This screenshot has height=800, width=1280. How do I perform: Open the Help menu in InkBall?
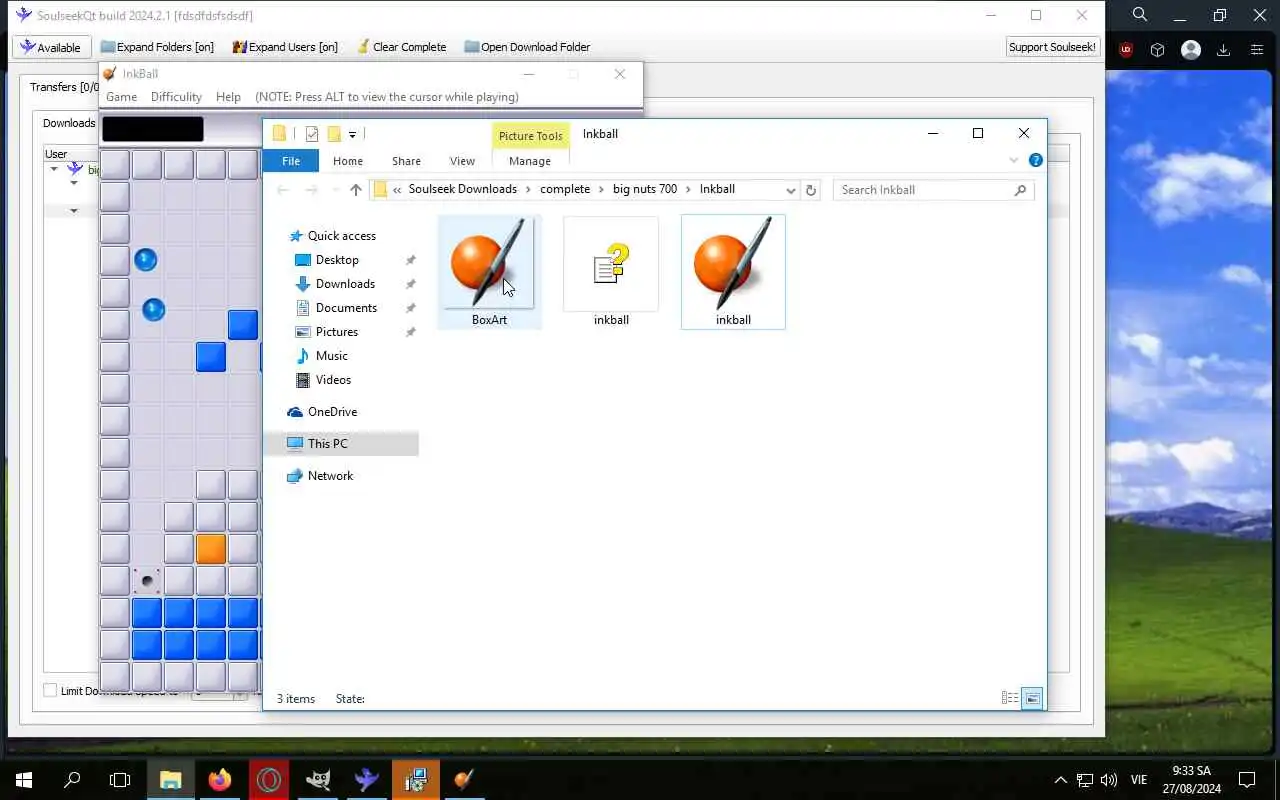(x=228, y=97)
